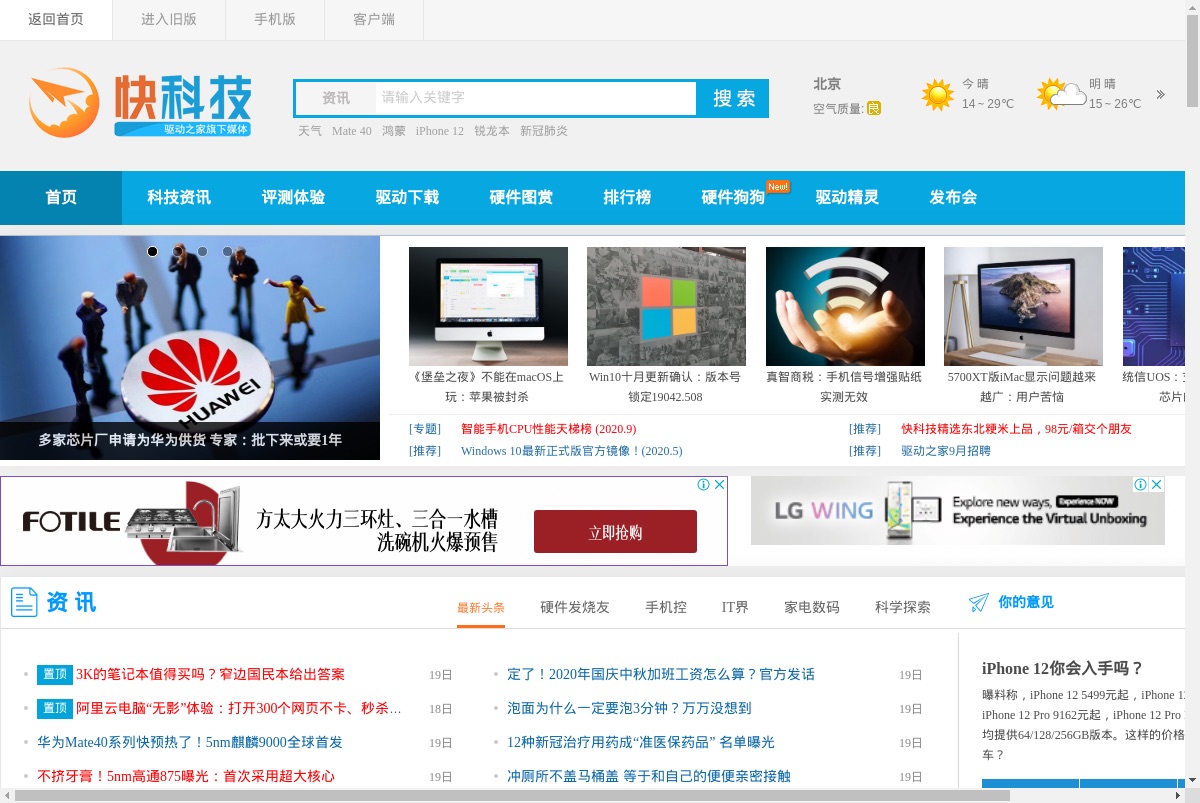Switch to IT界 news tab

click(x=735, y=607)
